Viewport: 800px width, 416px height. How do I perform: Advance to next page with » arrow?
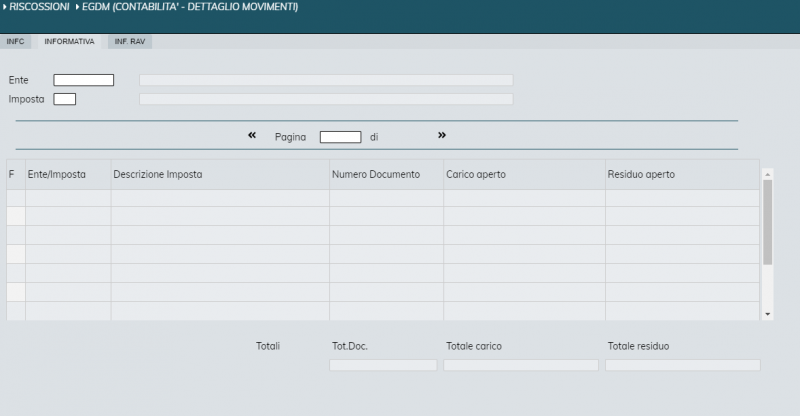pos(442,135)
